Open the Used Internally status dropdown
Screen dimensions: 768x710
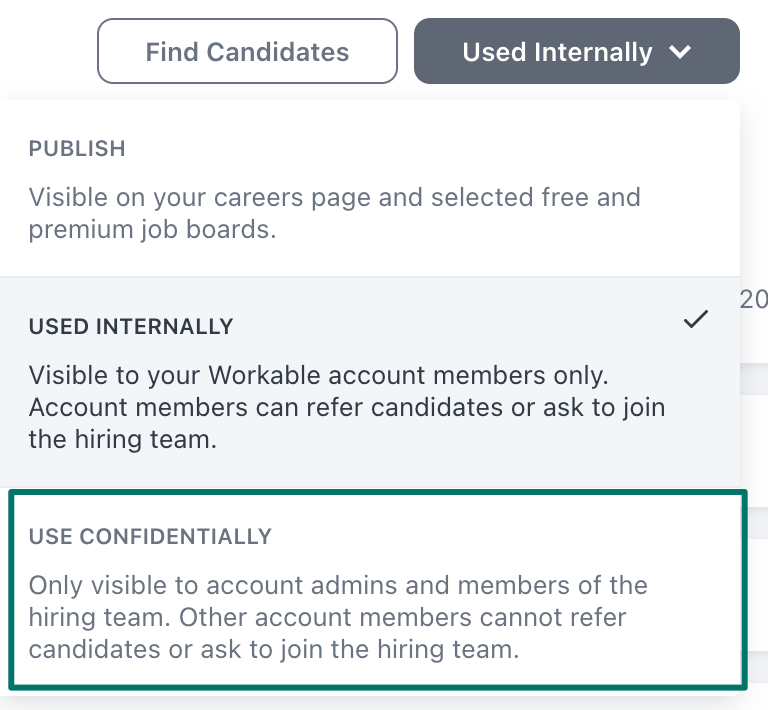point(576,51)
